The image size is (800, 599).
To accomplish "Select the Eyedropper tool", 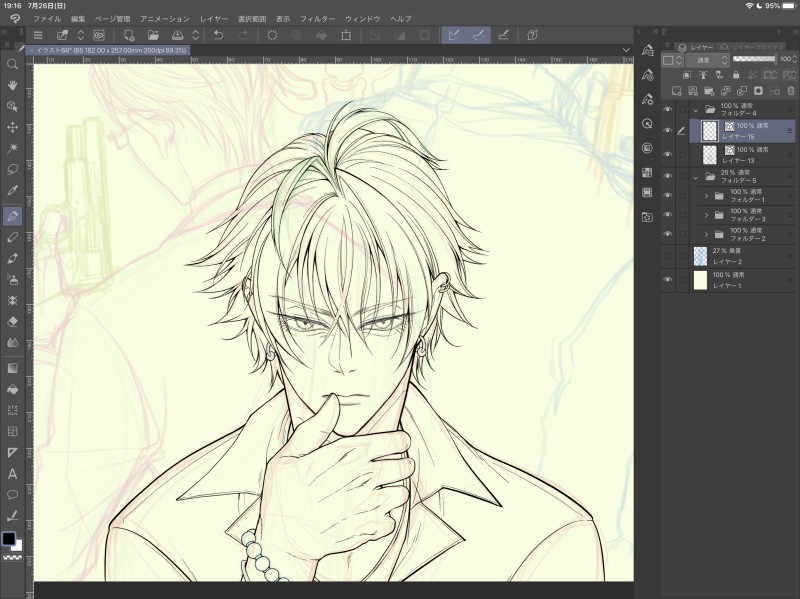I will 13,191.
